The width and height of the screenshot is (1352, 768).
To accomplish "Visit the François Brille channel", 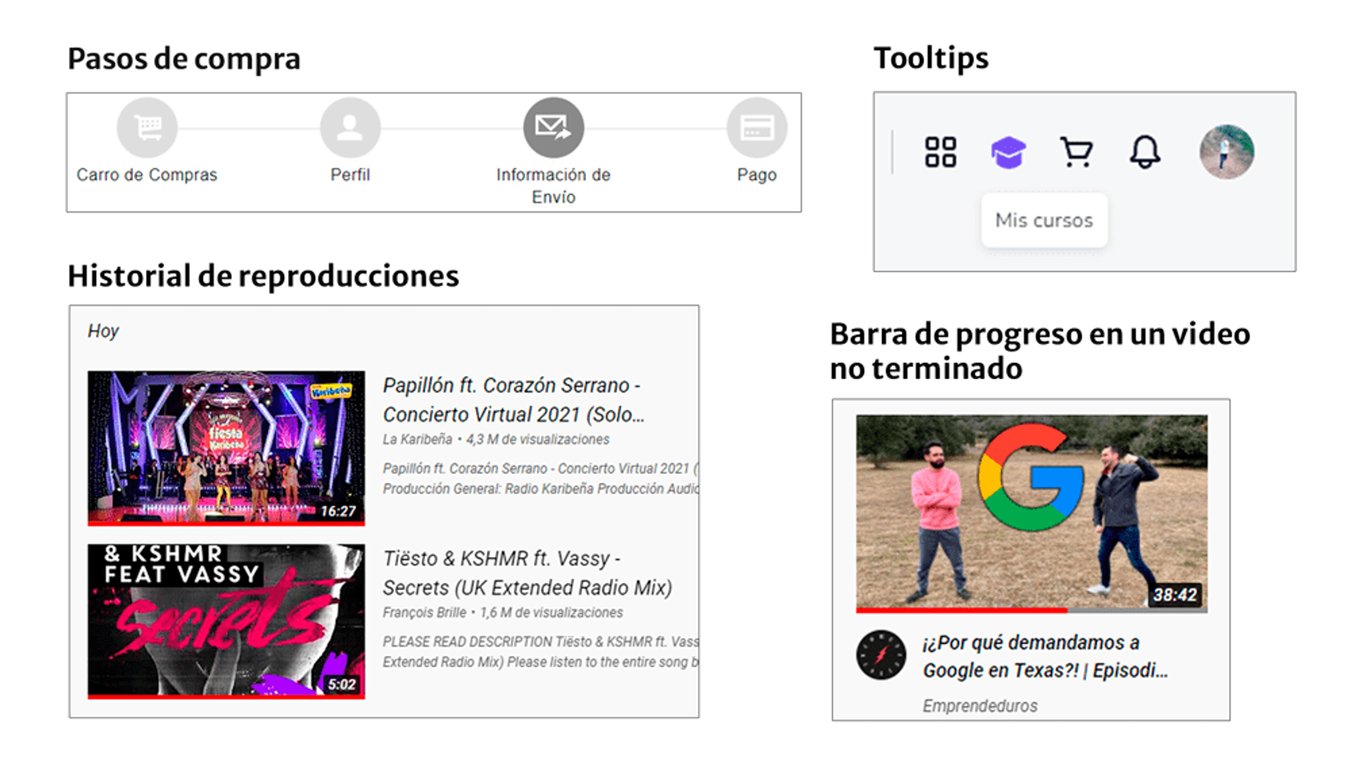I will point(423,612).
